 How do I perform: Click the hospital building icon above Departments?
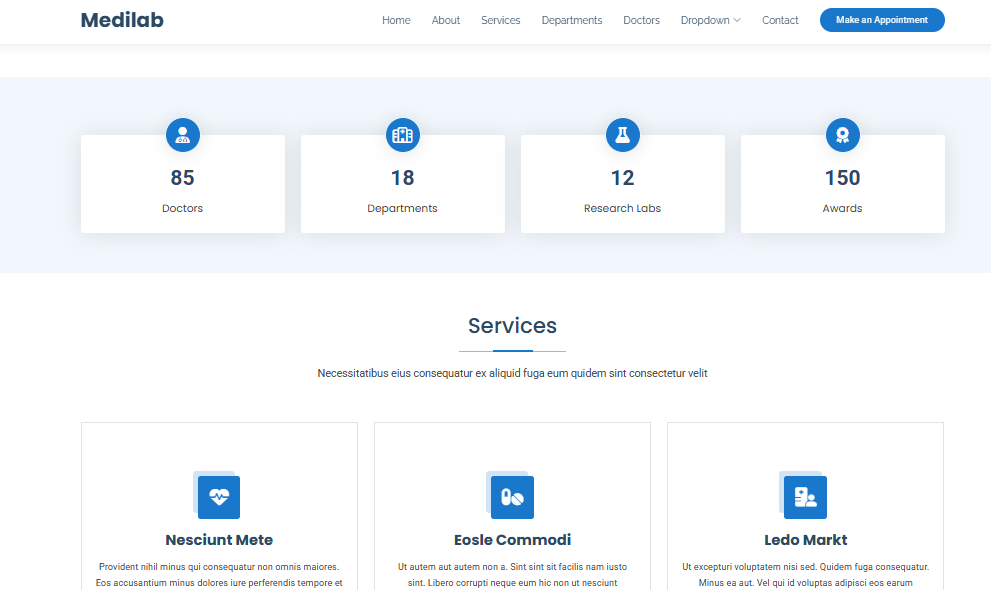(x=403, y=135)
